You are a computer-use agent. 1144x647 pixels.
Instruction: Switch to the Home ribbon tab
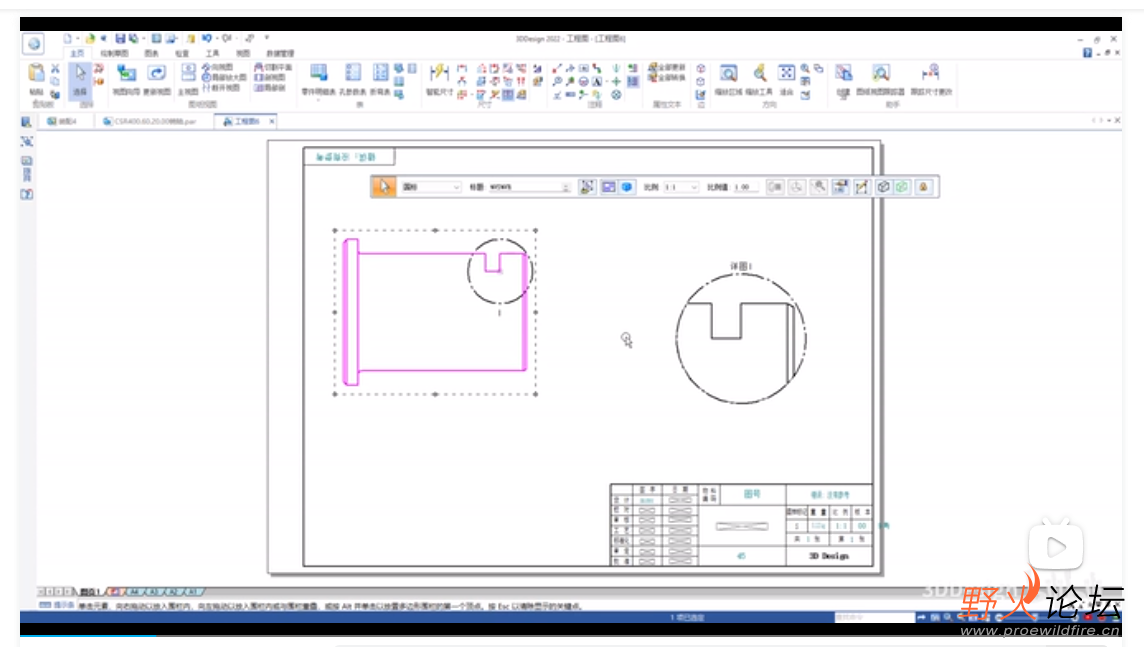coord(77,53)
